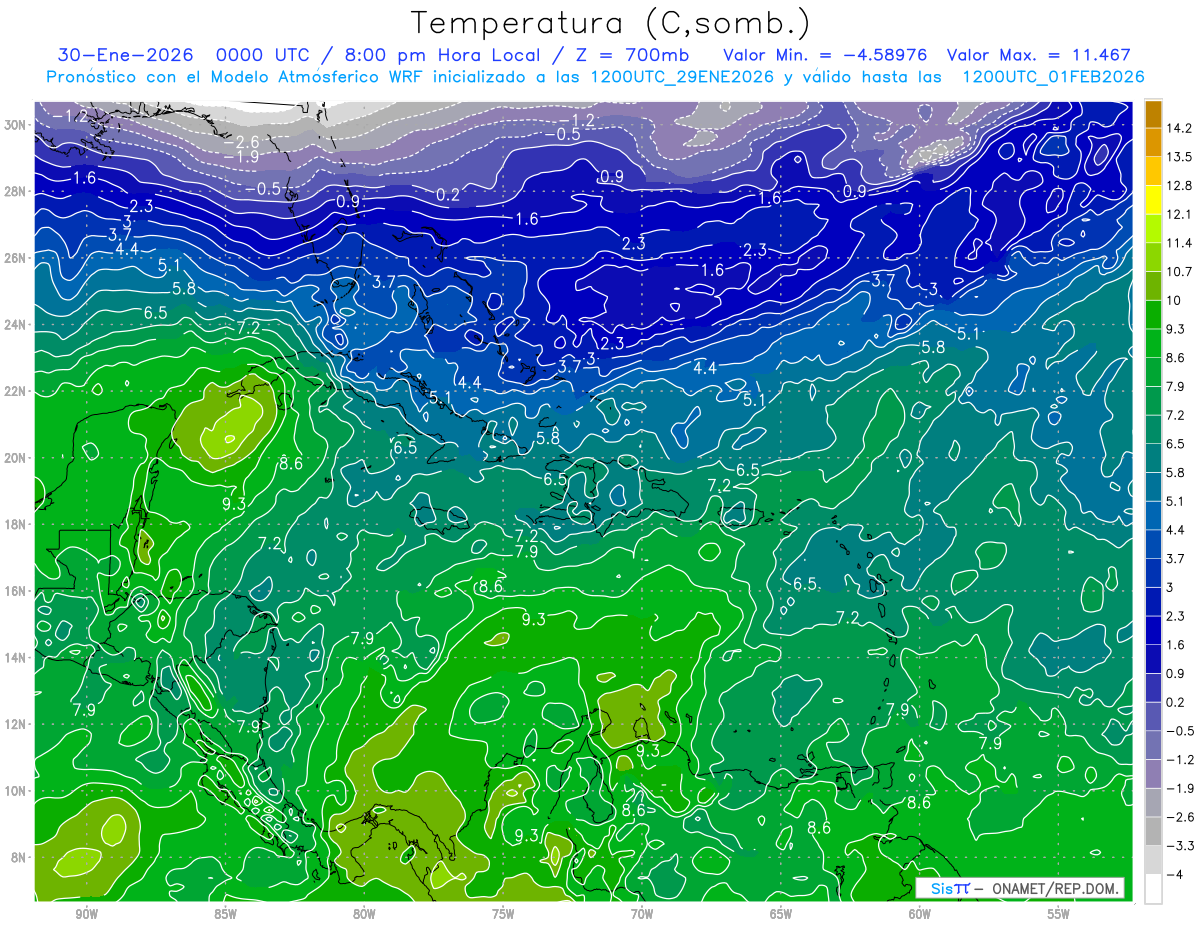Click the "28N" latitude axis label
Image resolution: width=1200 pixels, height=927 pixels.
[x=17, y=191]
